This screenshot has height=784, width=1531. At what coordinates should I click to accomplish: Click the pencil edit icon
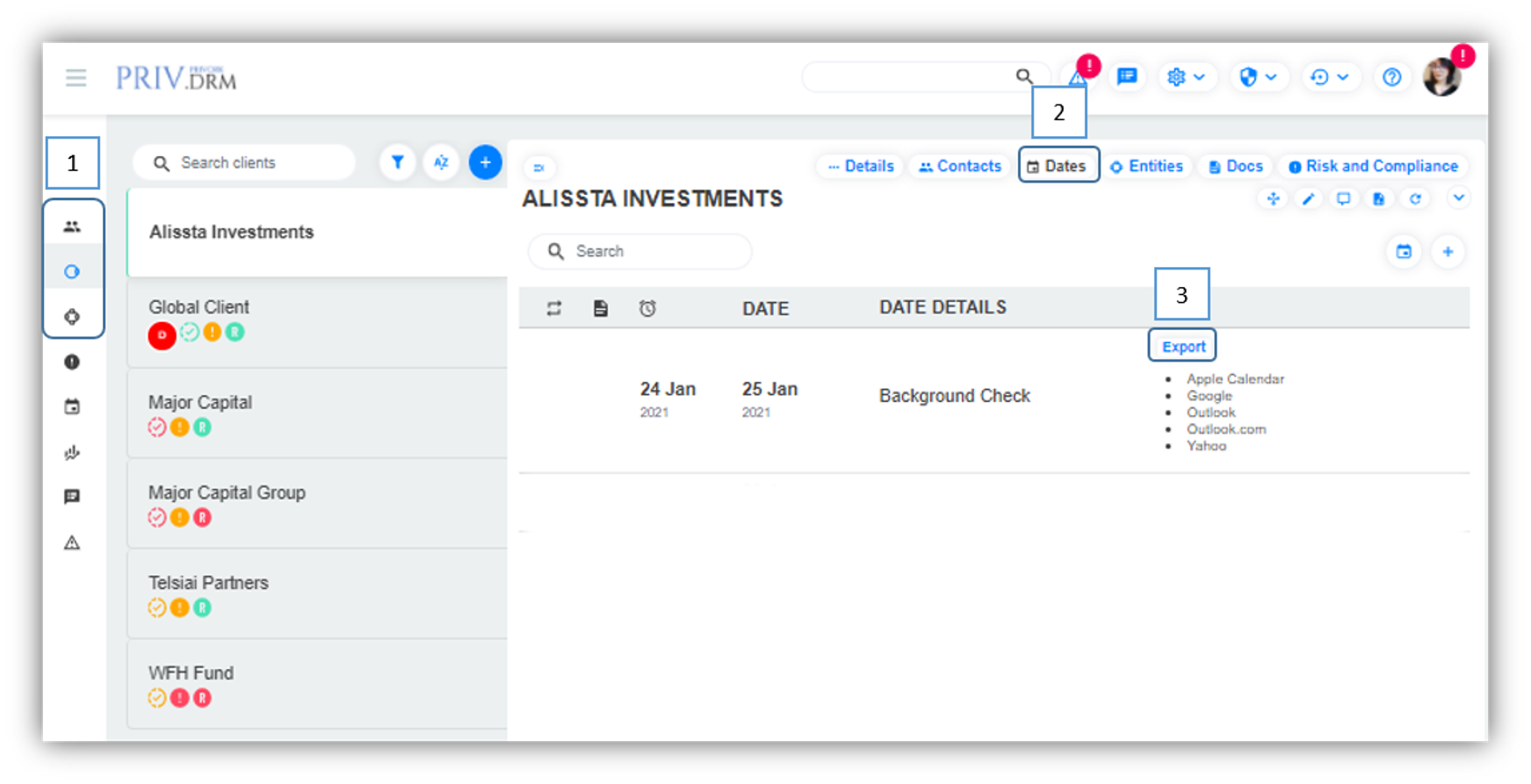[x=1308, y=199]
